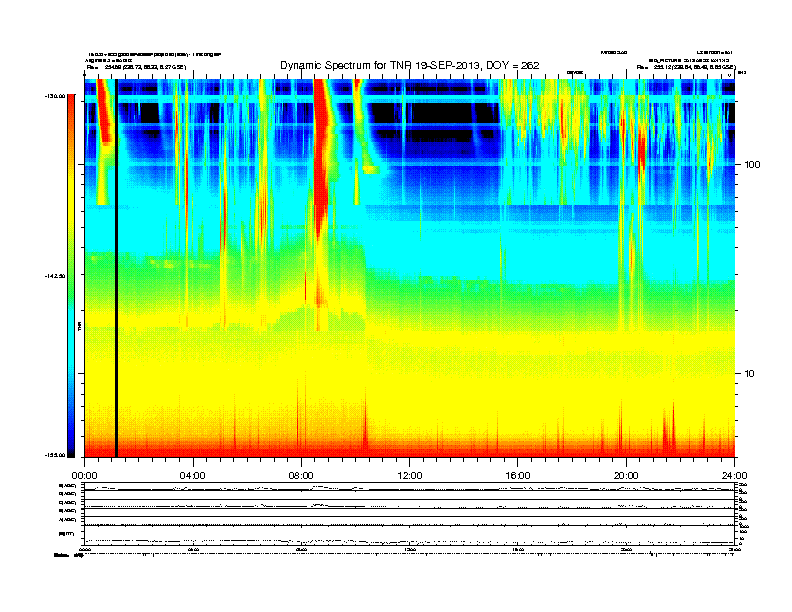Click the 08:00 time axis label
The height and width of the screenshot is (612, 792).
click(x=302, y=475)
